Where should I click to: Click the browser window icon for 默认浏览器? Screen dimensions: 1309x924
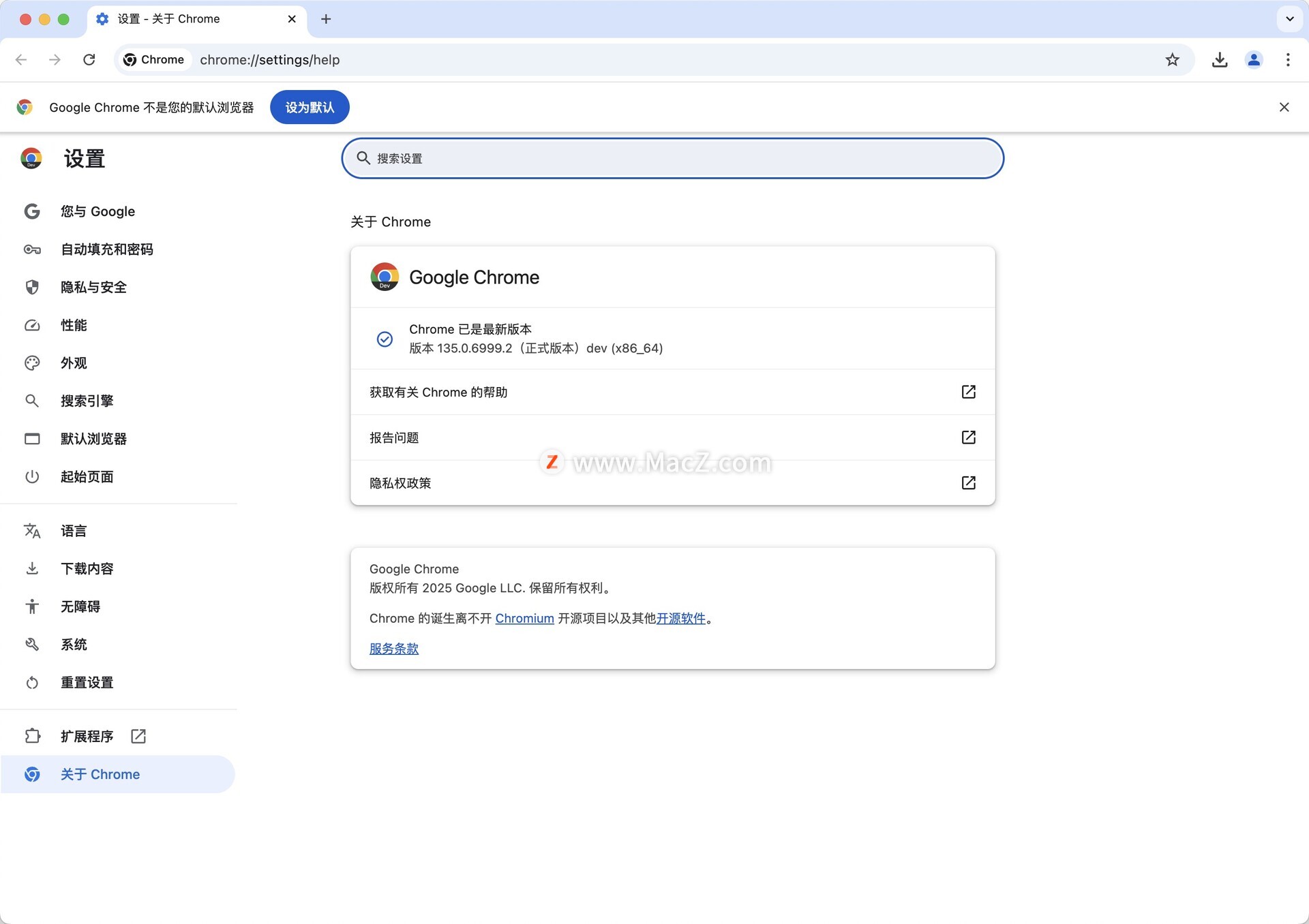32,438
